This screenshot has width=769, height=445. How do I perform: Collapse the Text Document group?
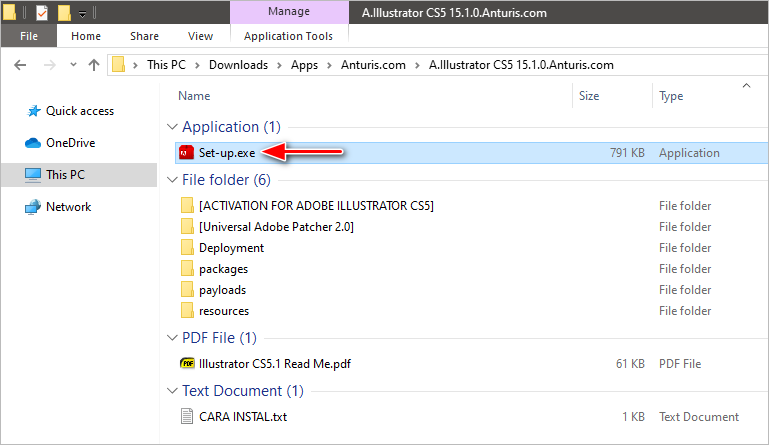[x=170, y=391]
